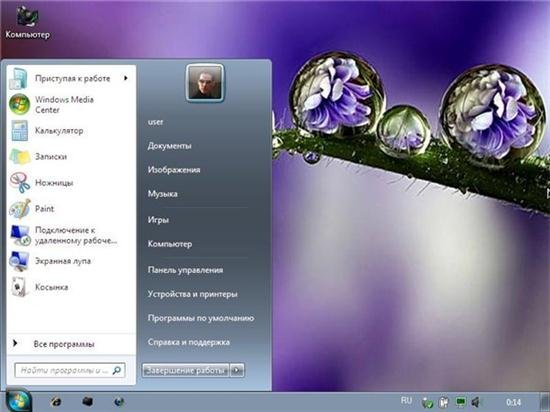Open Справка и поддержка
The height and width of the screenshot is (412, 550).
point(189,342)
